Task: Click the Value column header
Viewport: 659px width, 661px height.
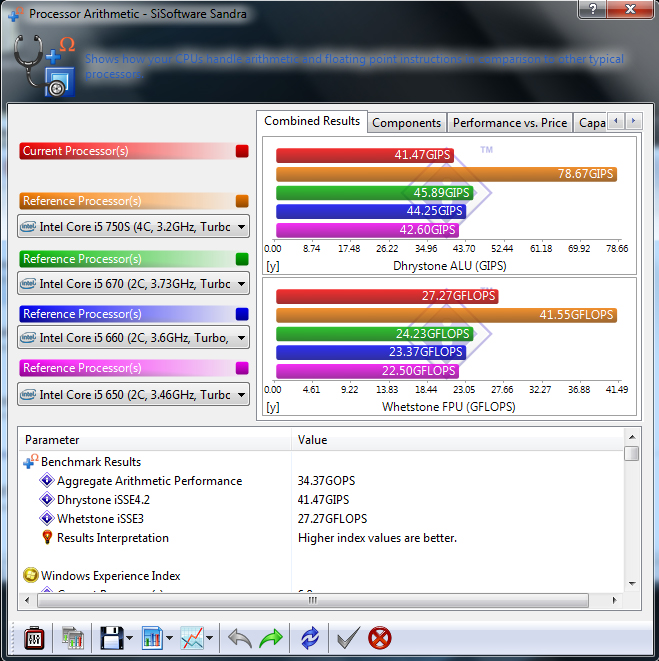Action: [457, 440]
